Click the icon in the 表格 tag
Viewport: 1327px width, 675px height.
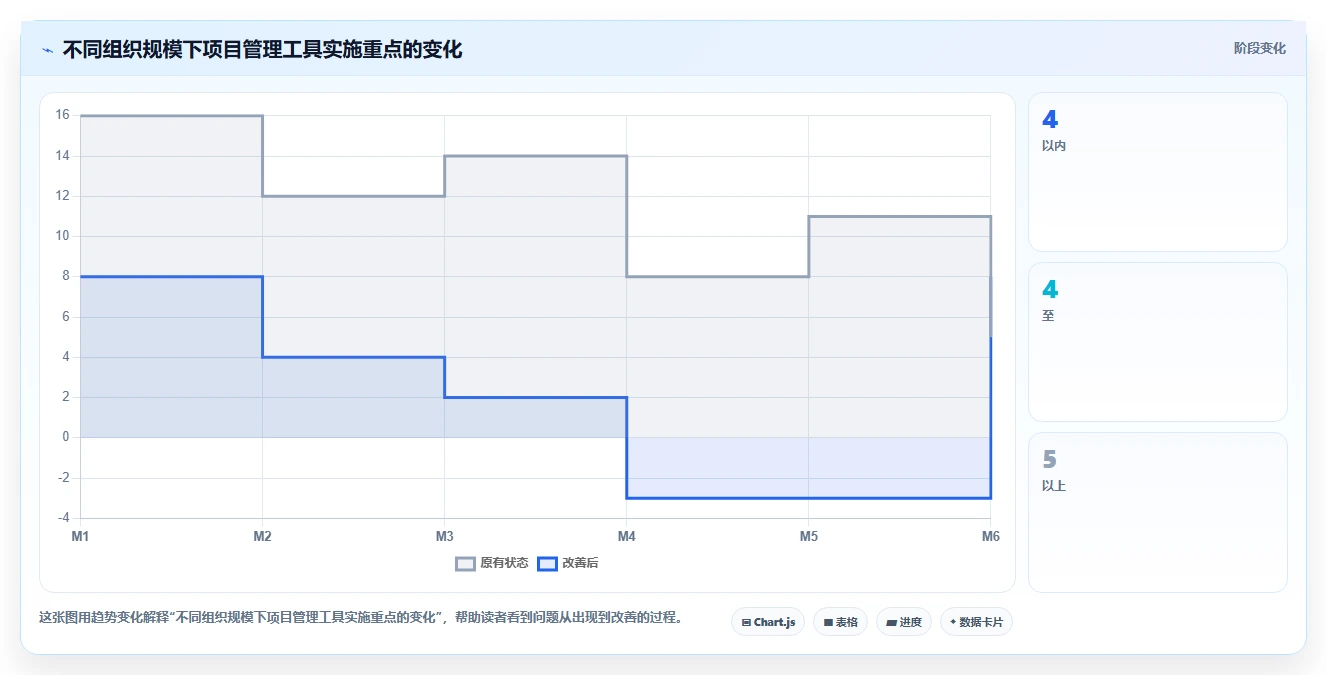[828, 622]
